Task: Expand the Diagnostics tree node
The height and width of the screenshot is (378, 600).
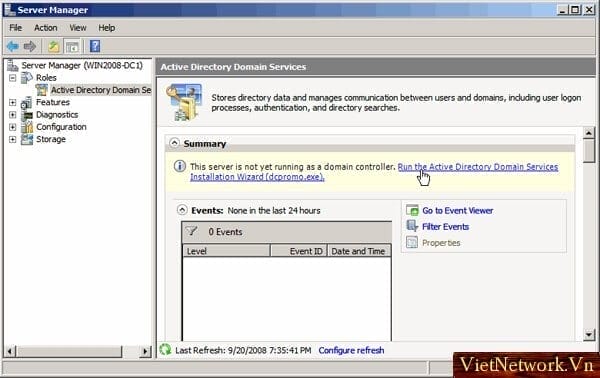Action: tap(13, 114)
